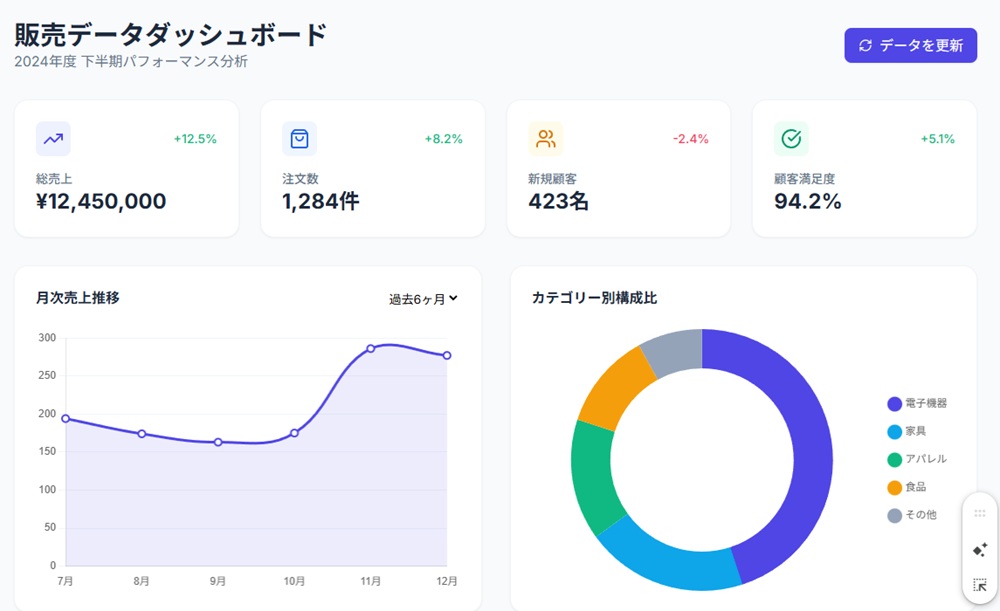Click the area-select capture icon in the floating toolbar
The image size is (1000, 611).
(977, 583)
